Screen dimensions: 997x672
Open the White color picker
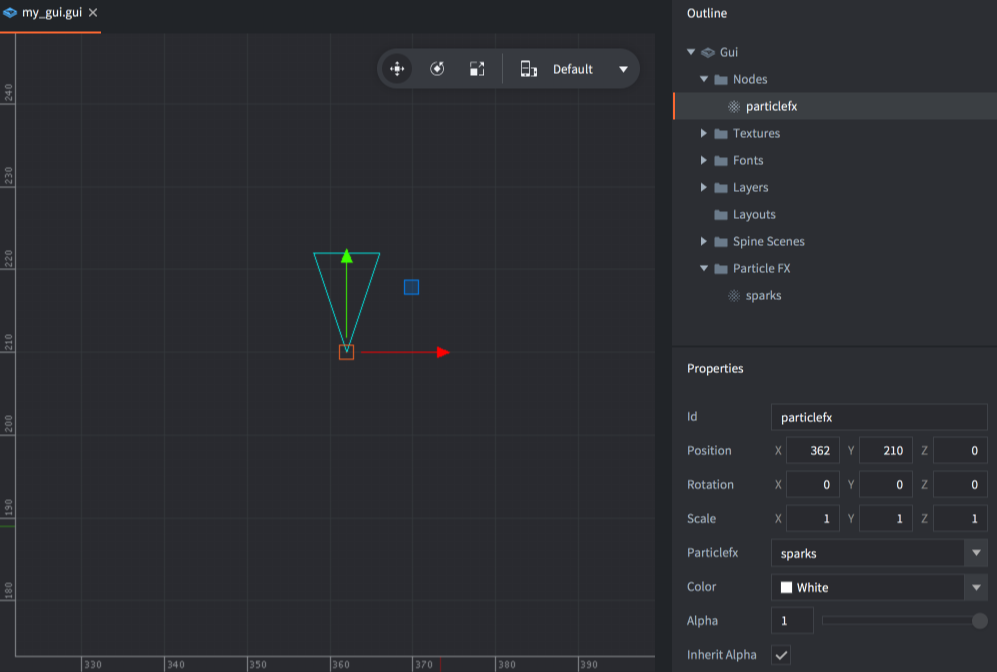click(976, 586)
